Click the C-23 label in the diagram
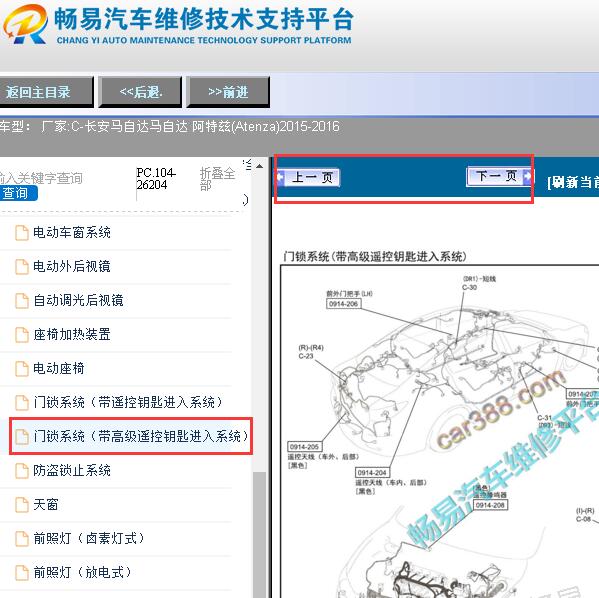 tap(306, 356)
